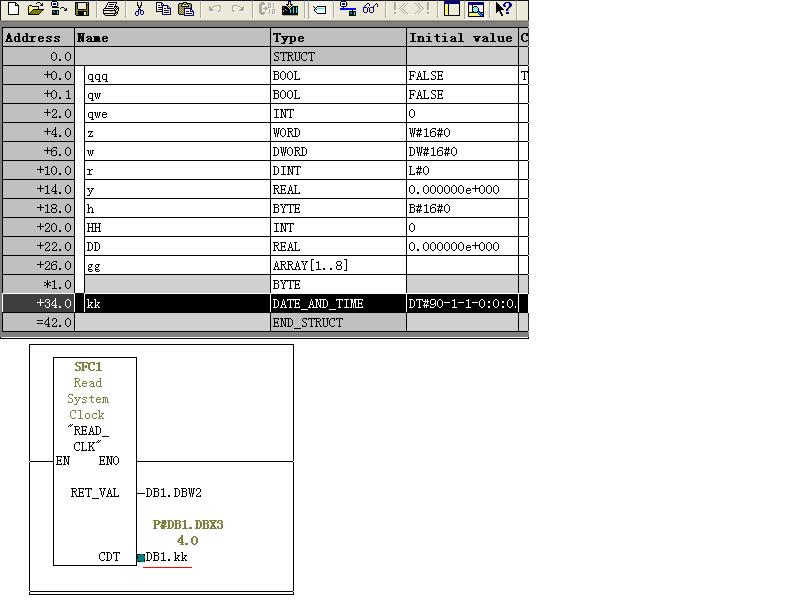The image size is (794, 601).
Task: Select the name cell 'qqq'
Action: [177, 75]
